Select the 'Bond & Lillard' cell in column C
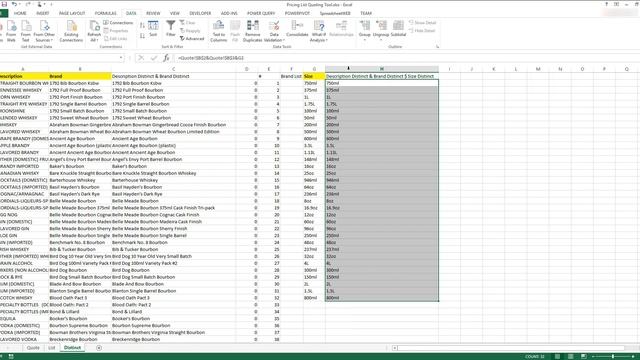The image size is (640, 360). click(173, 312)
